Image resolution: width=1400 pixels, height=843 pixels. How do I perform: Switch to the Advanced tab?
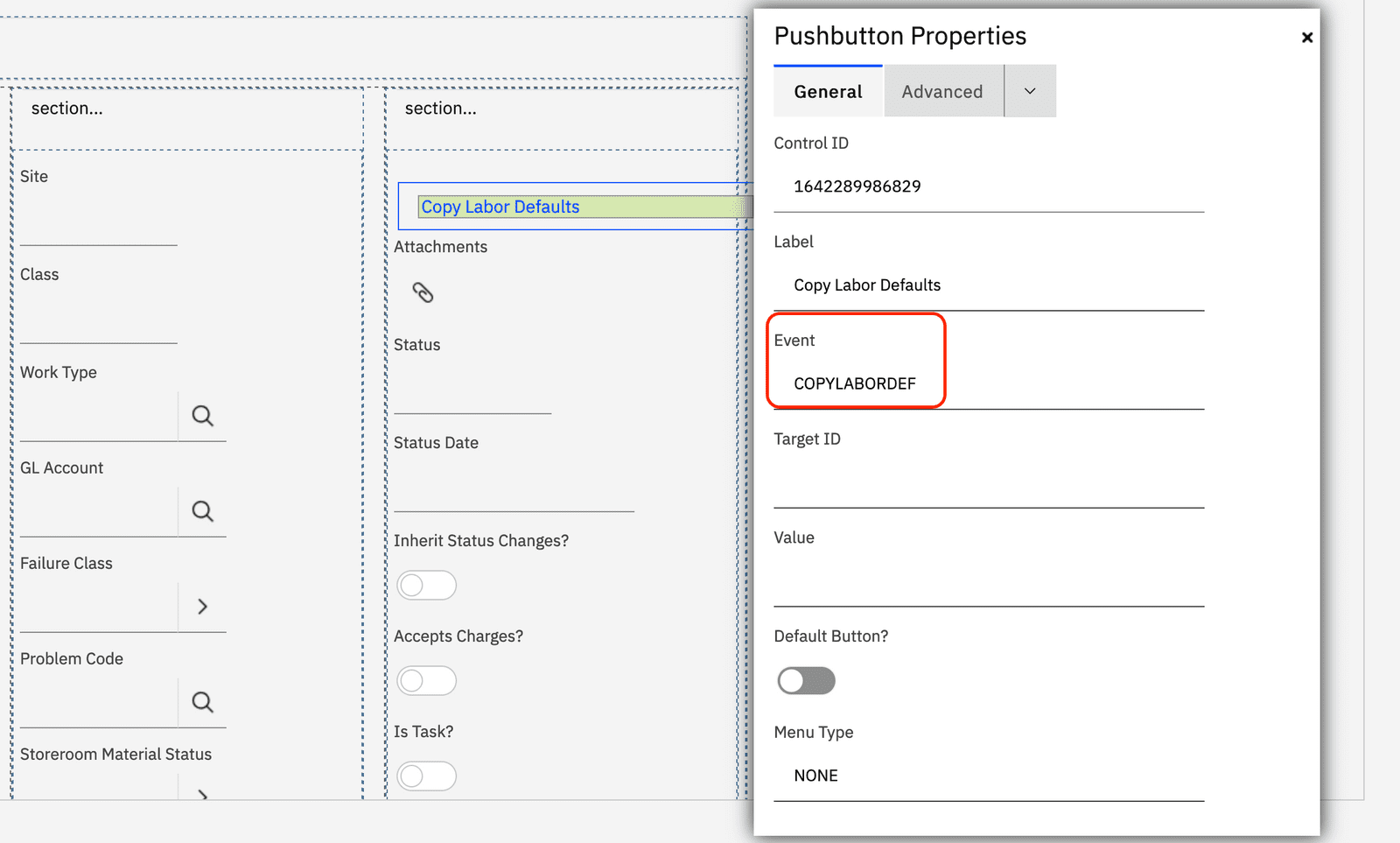click(941, 91)
